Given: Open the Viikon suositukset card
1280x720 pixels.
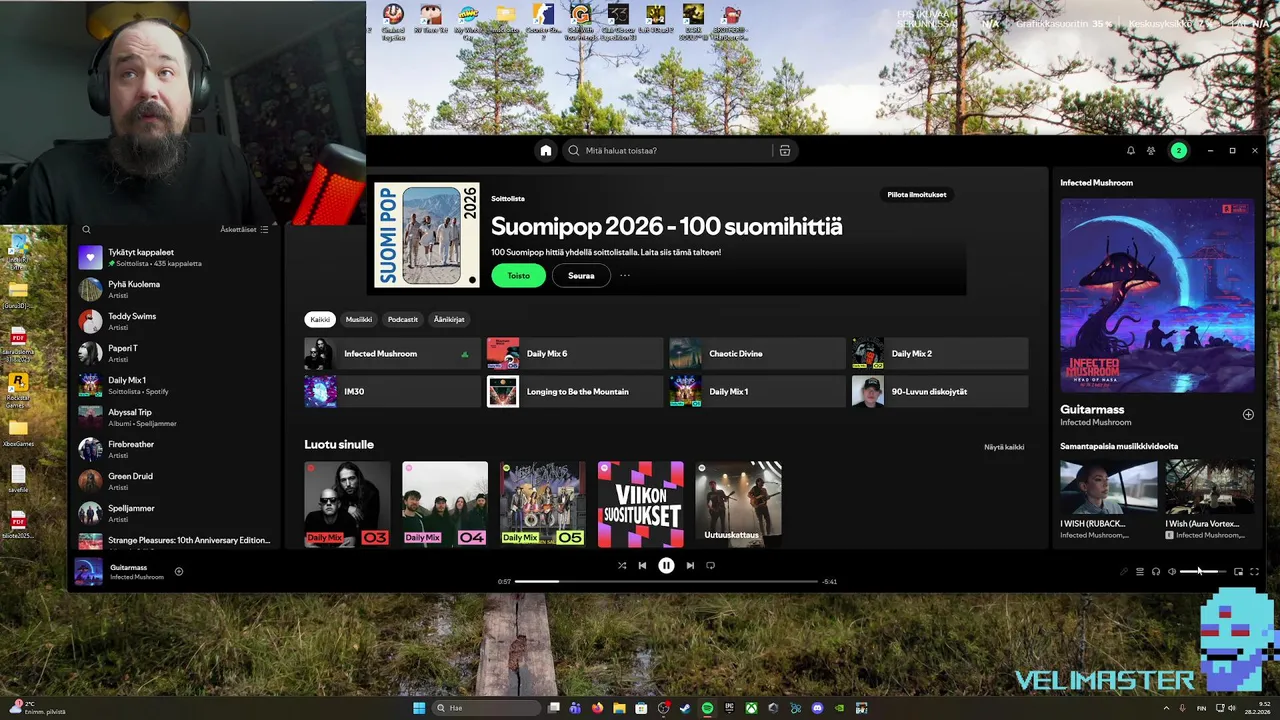Looking at the screenshot, I should (641, 504).
